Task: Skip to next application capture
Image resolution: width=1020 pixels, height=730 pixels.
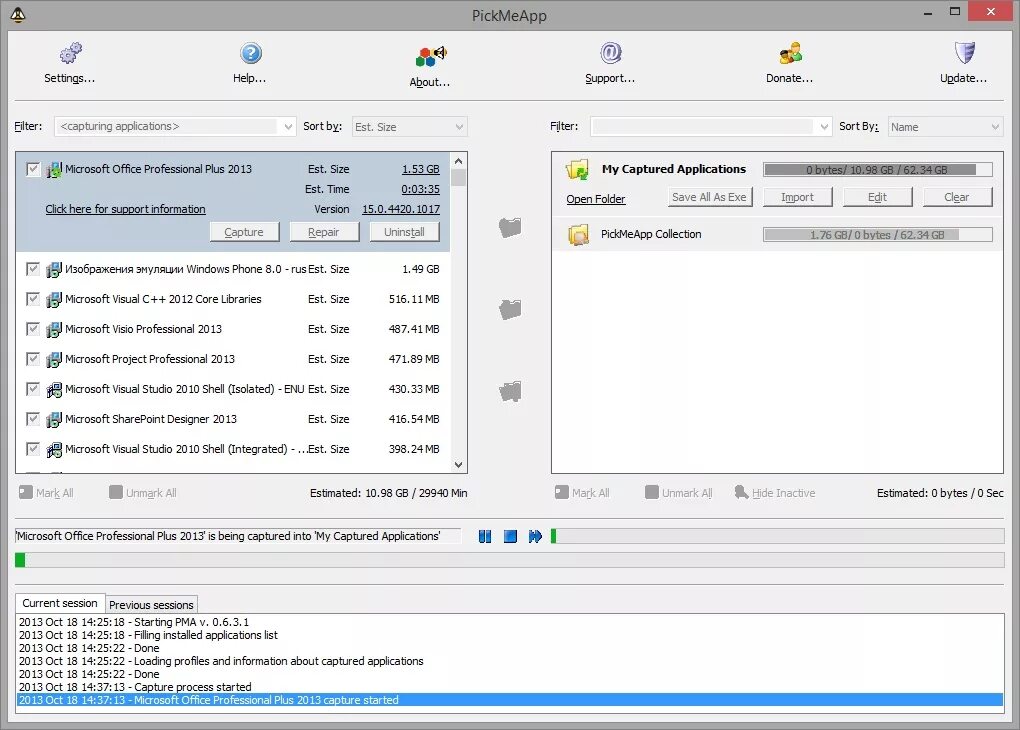Action: [535, 536]
